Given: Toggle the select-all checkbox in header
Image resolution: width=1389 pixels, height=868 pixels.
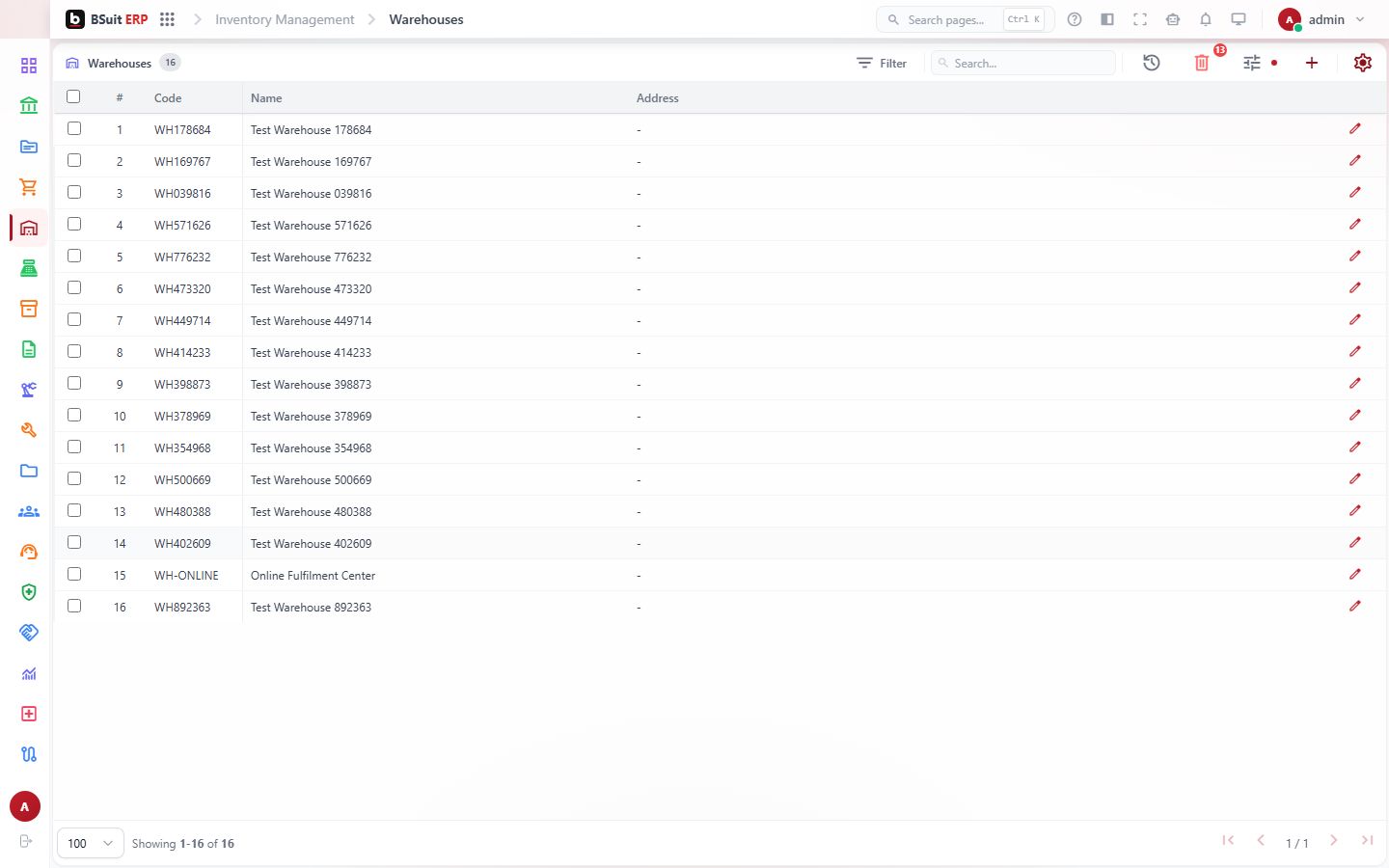Looking at the screenshot, I should (x=73, y=96).
